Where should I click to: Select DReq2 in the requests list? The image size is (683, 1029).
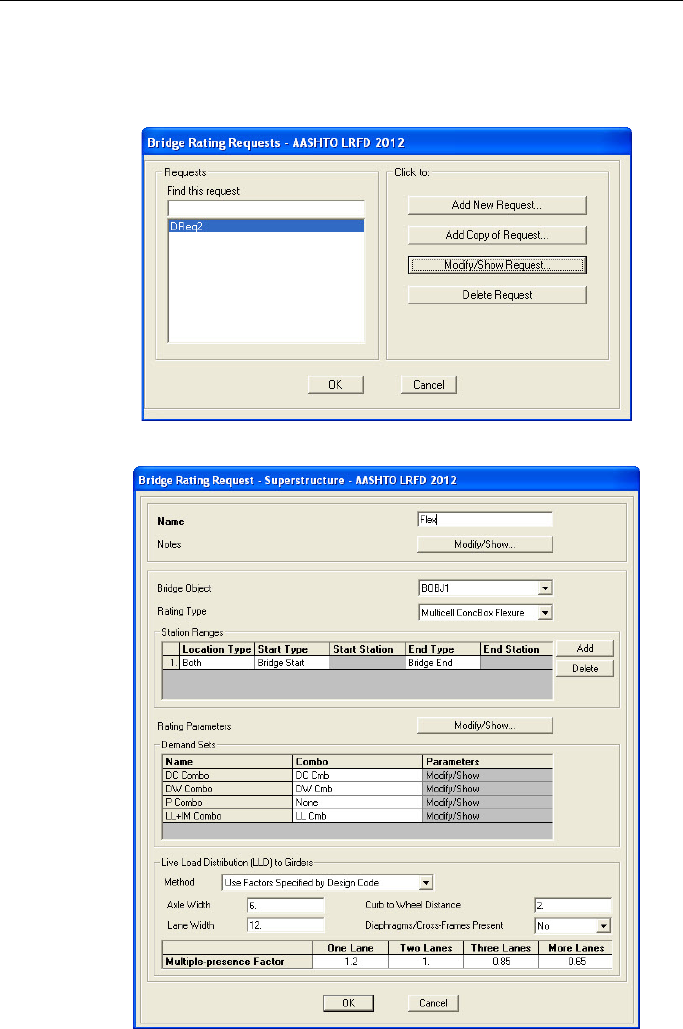266,226
